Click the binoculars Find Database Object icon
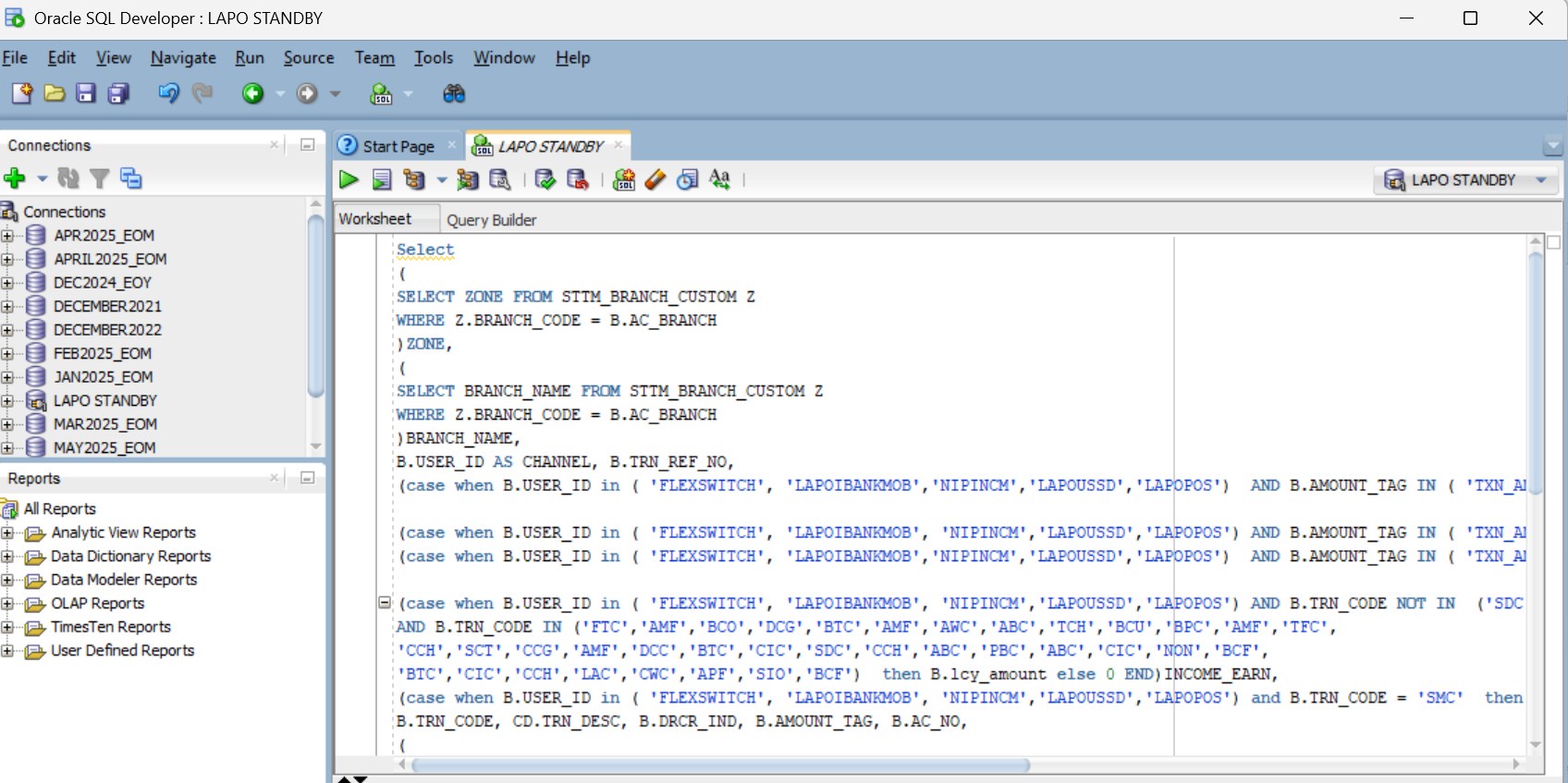Image resolution: width=1568 pixels, height=783 pixels. 454,93
